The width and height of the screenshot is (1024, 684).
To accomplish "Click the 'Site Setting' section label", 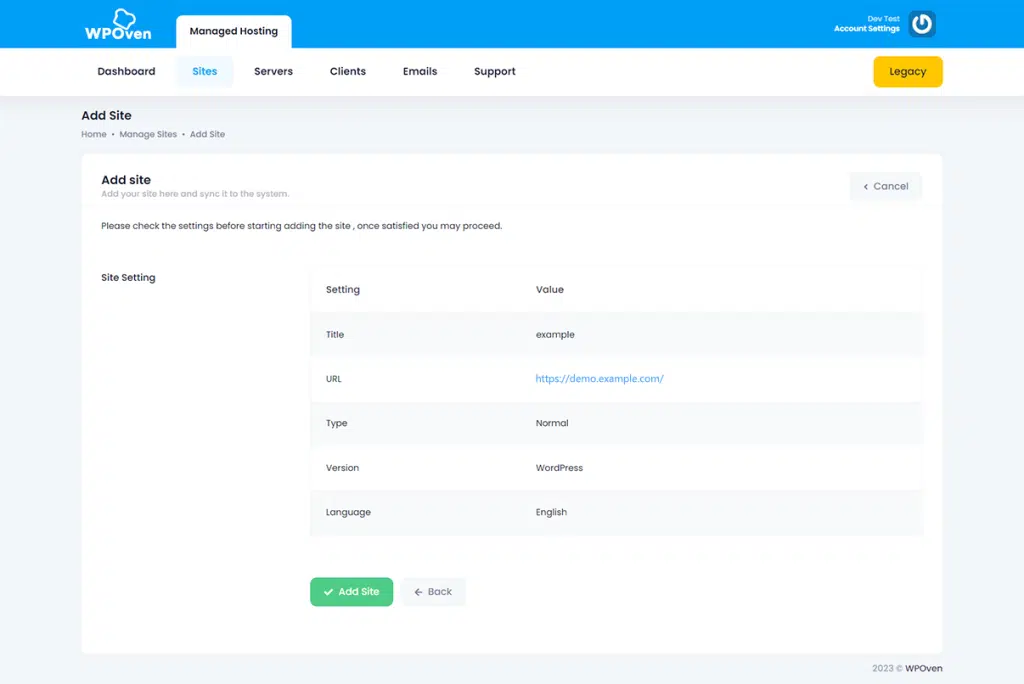I will pos(128,278).
